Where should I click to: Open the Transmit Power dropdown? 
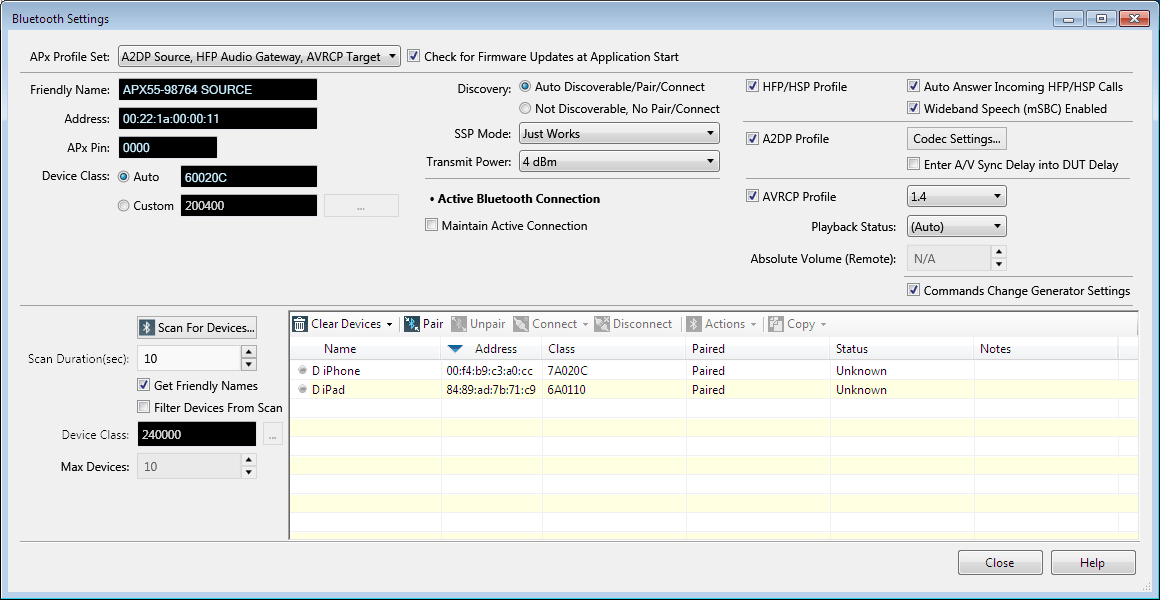coord(619,161)
